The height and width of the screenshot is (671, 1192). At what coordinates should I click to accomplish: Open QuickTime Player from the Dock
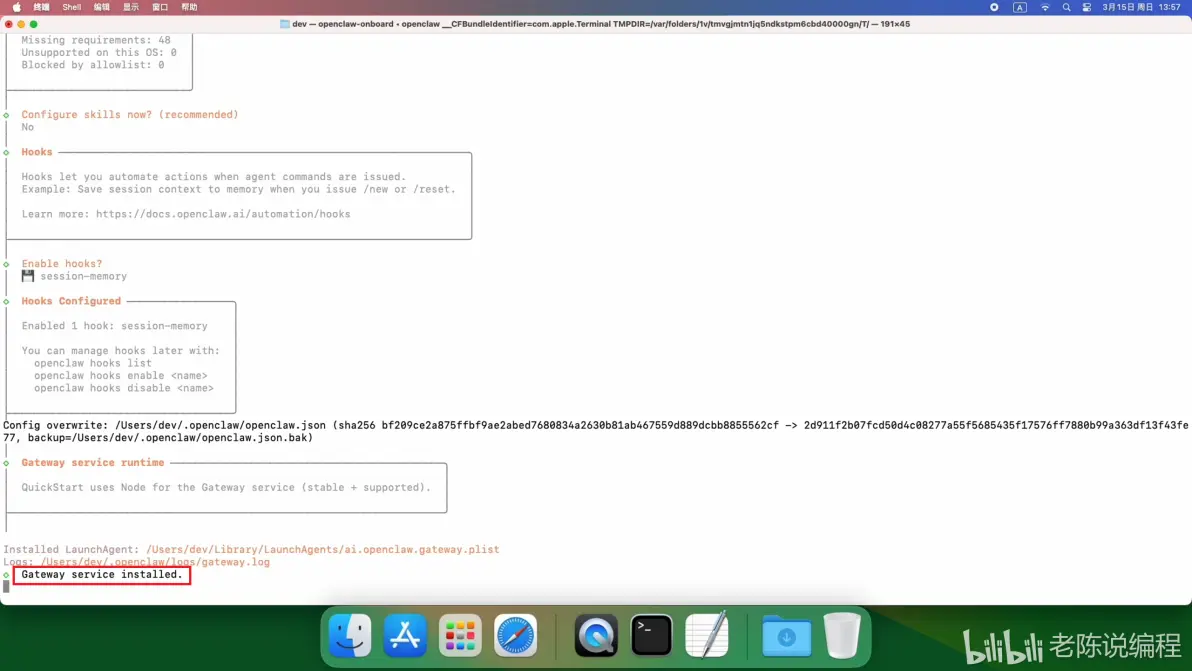click(x=596, y=635)
